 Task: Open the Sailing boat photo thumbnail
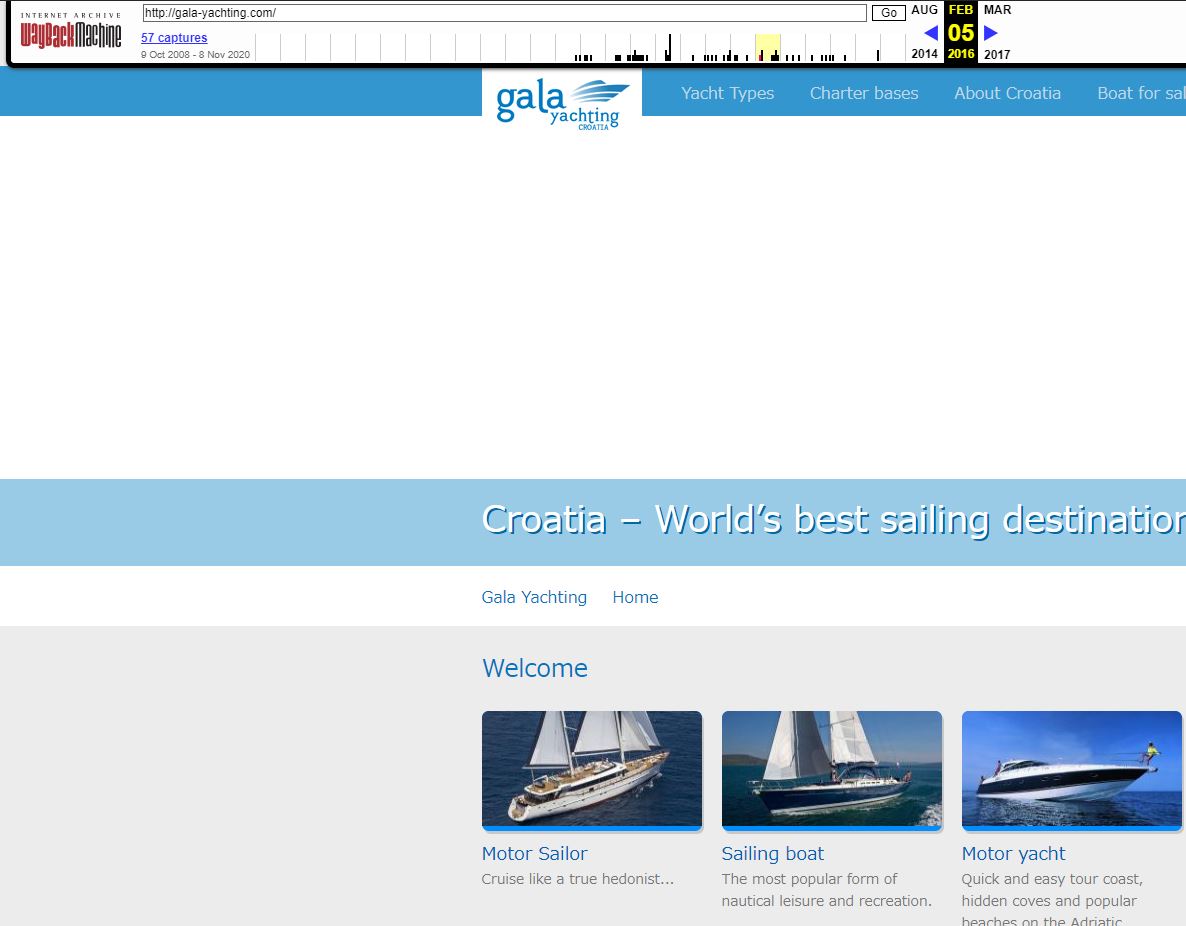click(x=832, y=769)
